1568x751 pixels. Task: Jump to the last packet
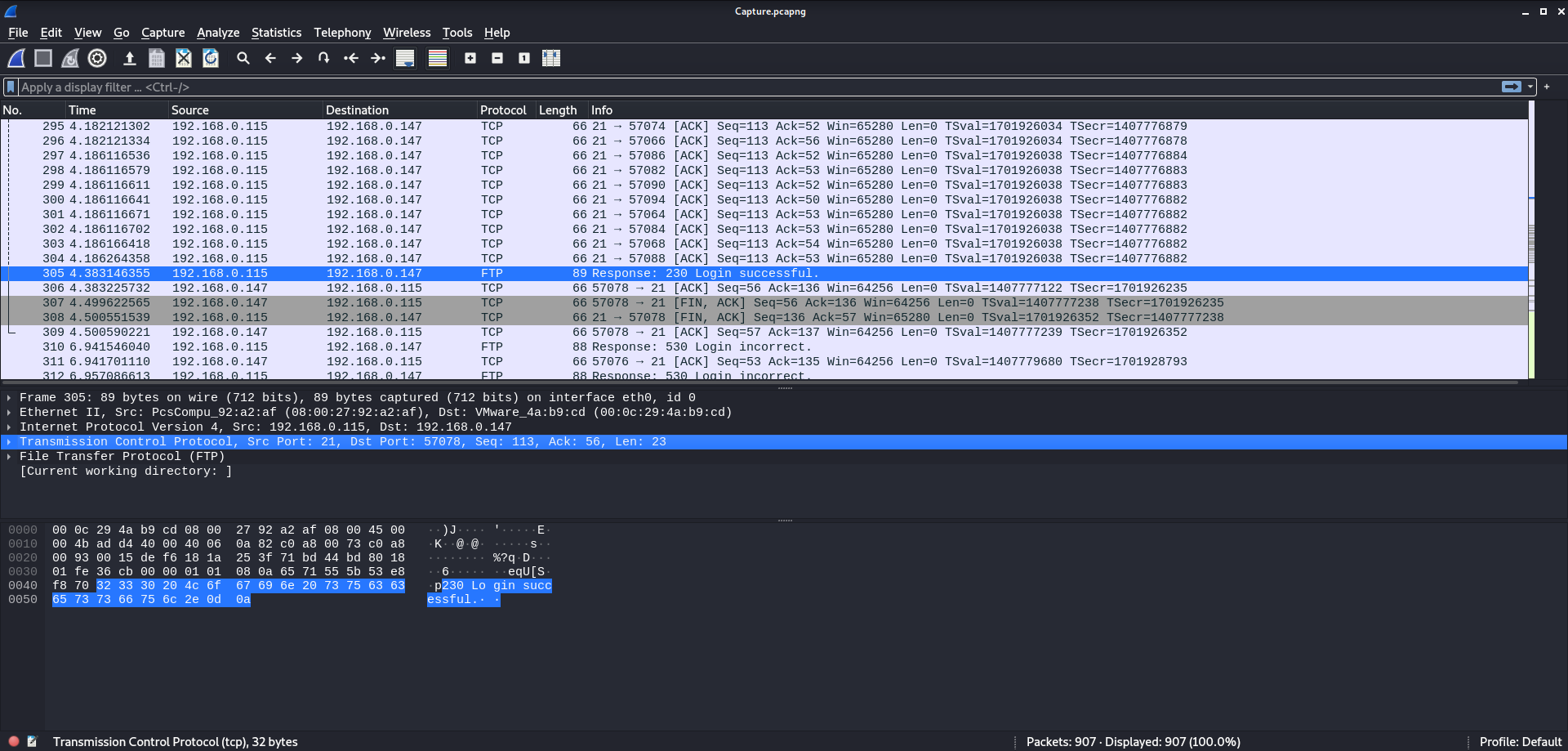[x=378, y=58]
